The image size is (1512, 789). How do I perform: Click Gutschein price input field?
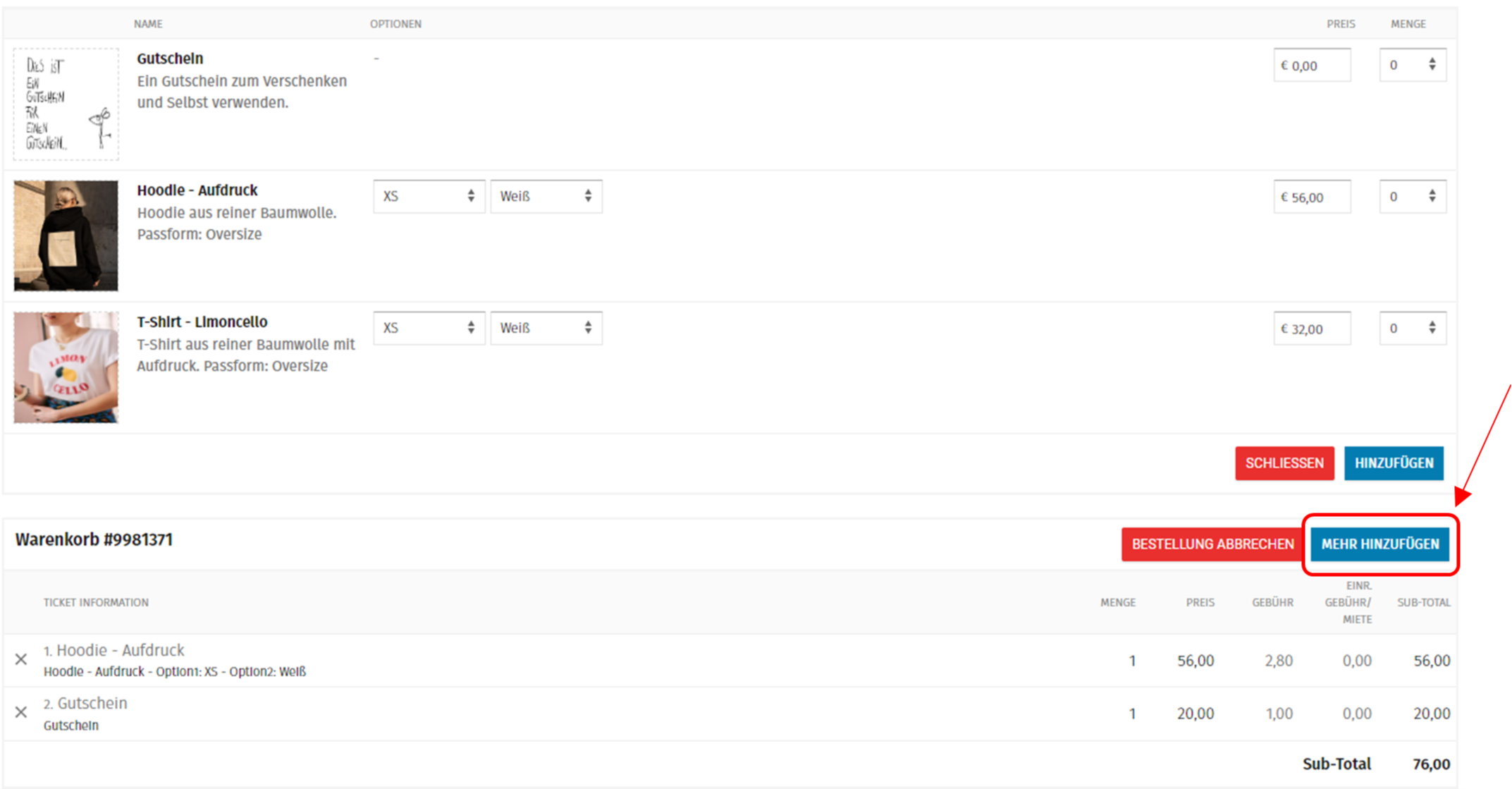pos(1312,66)
